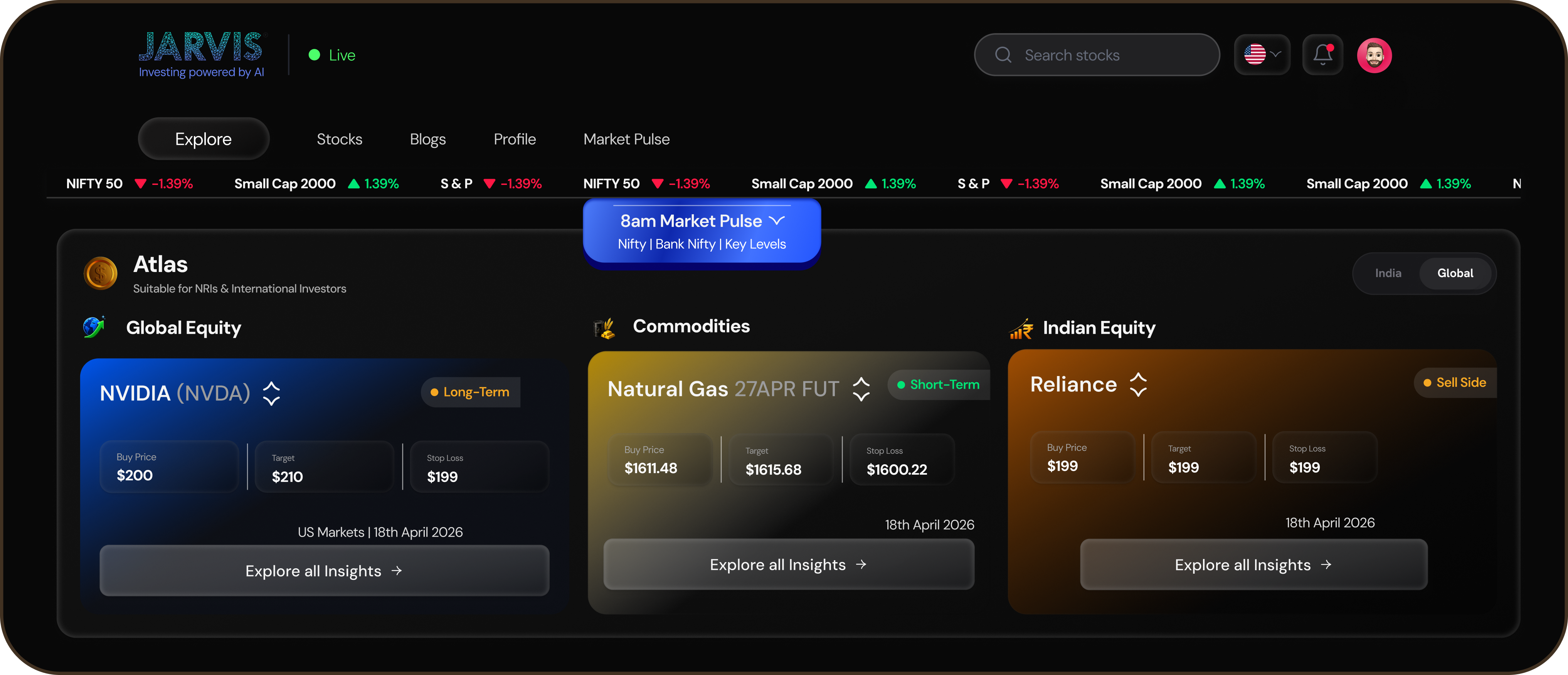The height and width of the screenshot is (675, 1568).
Task: Click the Commodities heading
Action: [x=691, y=326]
